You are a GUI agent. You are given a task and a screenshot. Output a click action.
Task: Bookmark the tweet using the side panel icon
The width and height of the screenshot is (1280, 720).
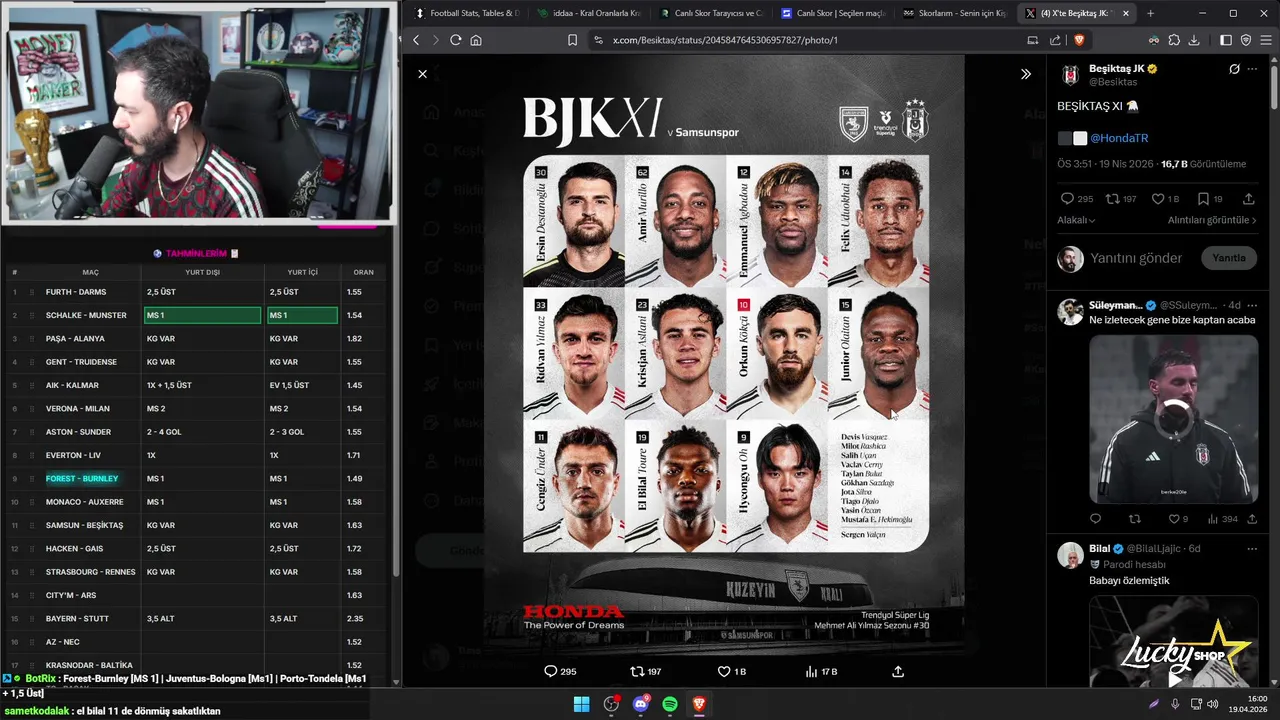tap(1203, 199)
